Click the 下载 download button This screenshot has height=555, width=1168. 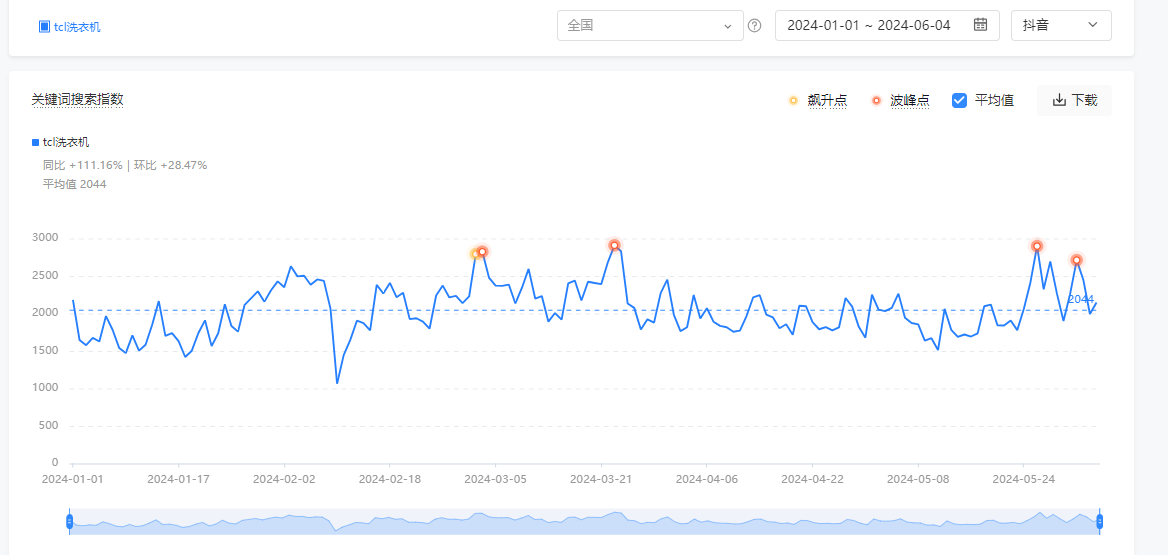coord(1074,100)
